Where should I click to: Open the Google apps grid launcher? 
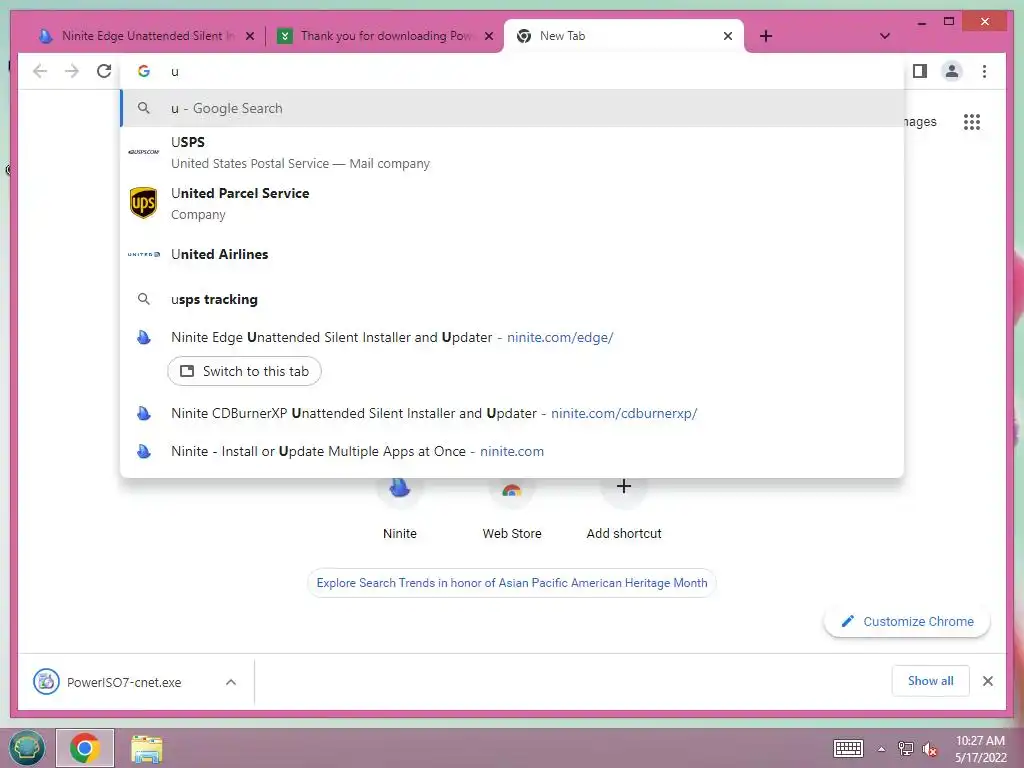[x=972, y=121]
